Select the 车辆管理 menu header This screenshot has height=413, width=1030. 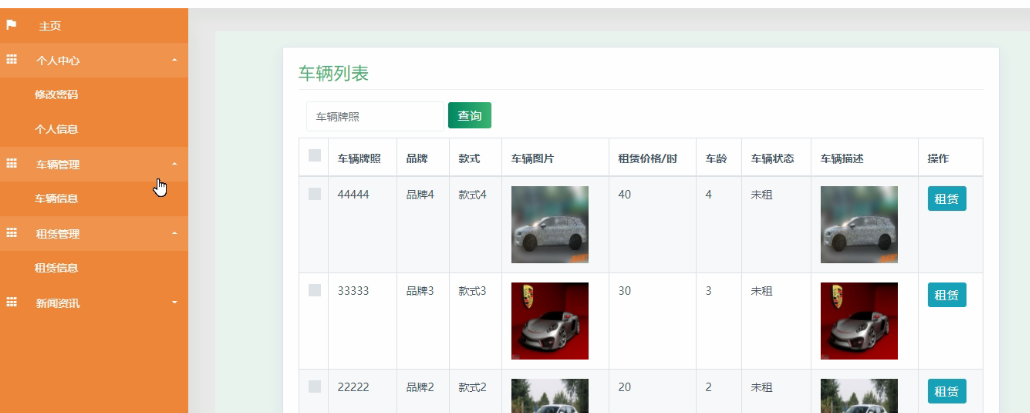94,164
